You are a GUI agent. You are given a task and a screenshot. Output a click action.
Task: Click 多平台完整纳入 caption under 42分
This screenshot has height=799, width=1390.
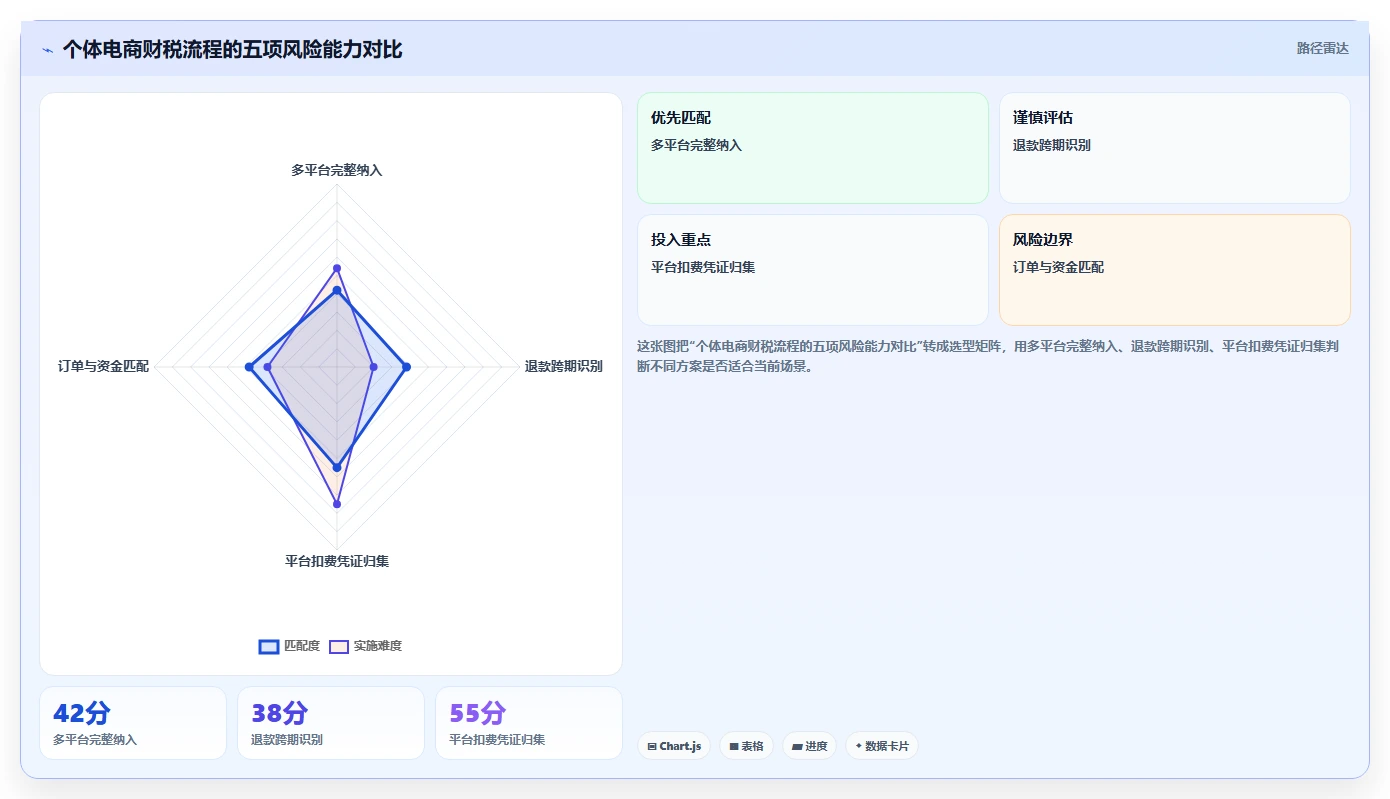[x=95, y=740]
